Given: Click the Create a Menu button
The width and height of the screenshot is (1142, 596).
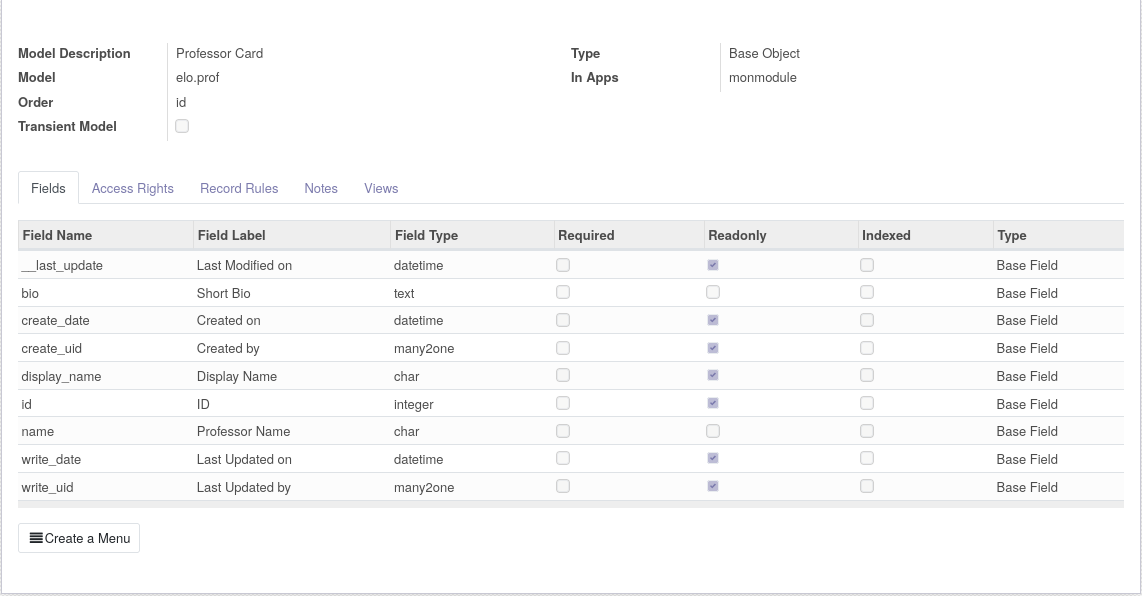Looking at the screenshot, I should tap(79, 538).
